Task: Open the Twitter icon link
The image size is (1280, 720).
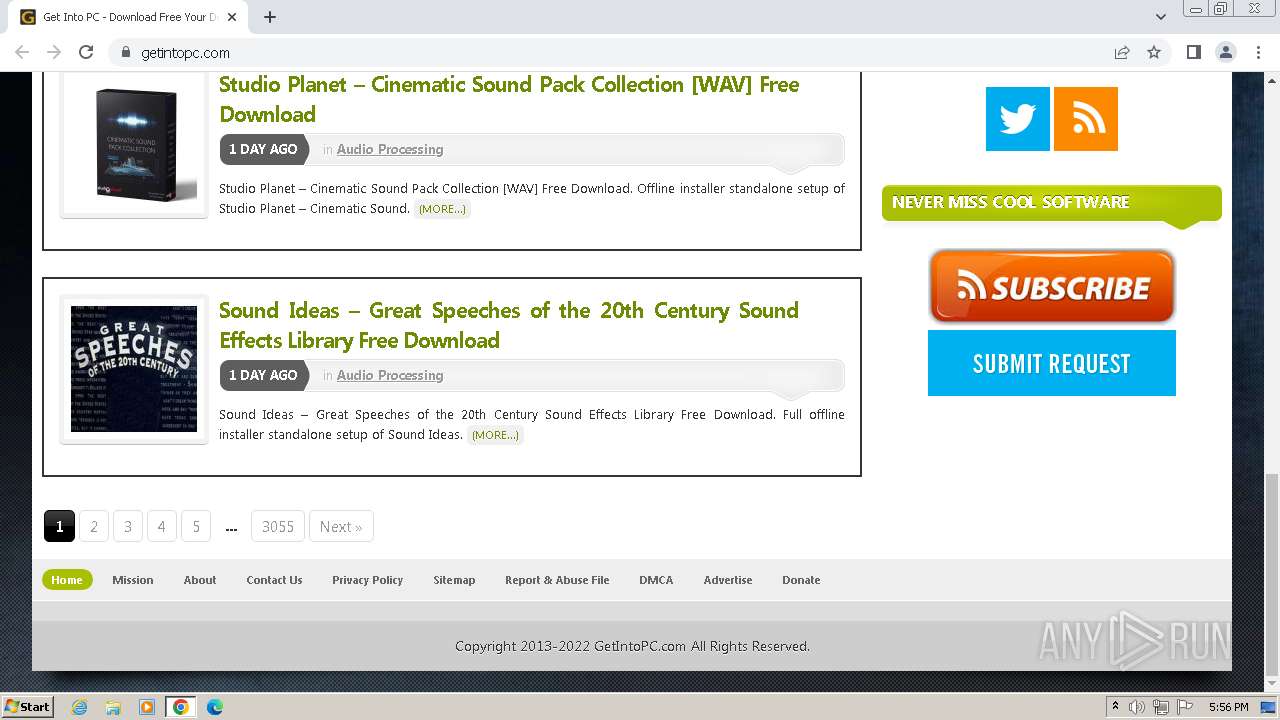Action: tap(1017, 119)
